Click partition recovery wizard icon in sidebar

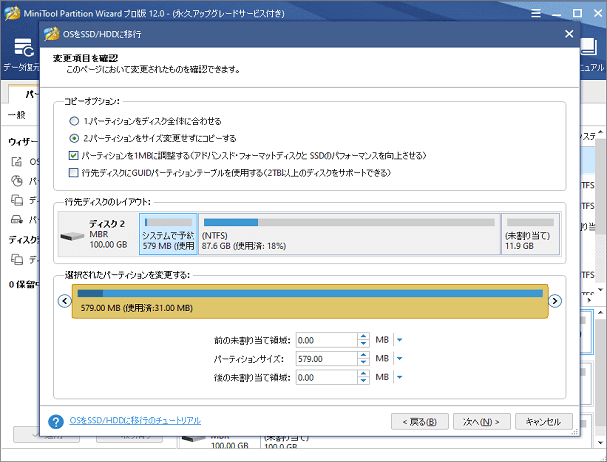tap(17, 181)
